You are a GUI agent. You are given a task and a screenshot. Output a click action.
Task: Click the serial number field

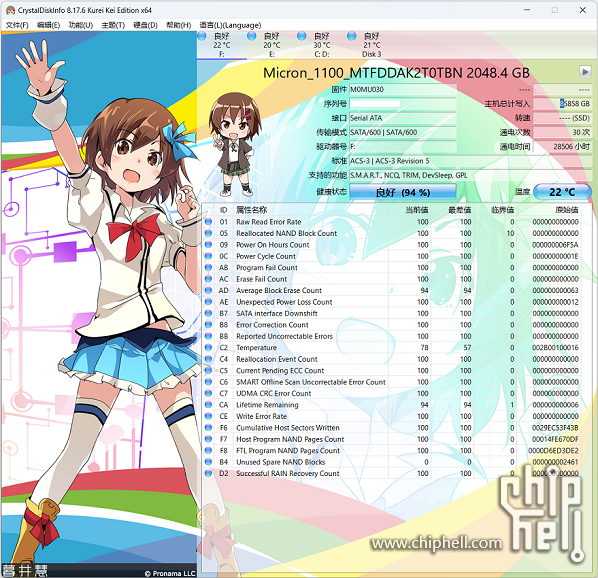[x=403, y=104]
